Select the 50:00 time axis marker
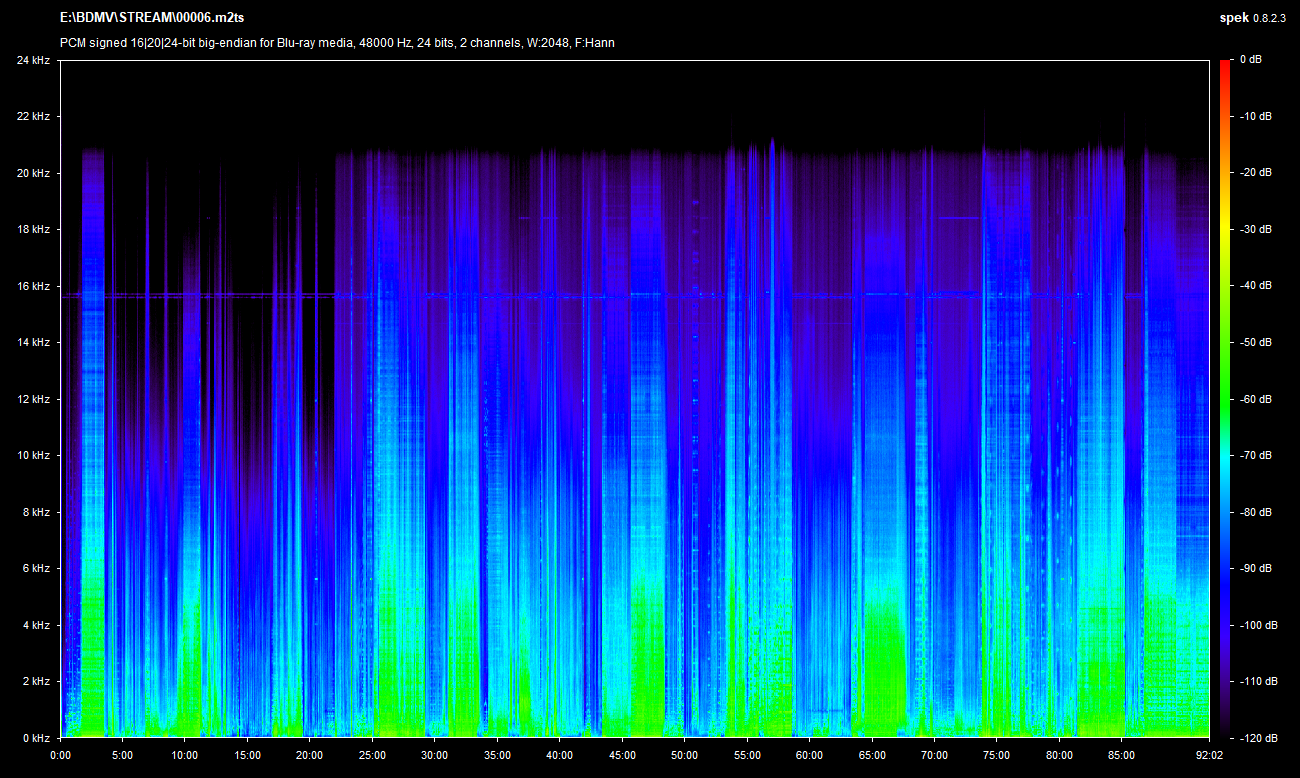Viewport: 1300px width, 778px height. 684,755
